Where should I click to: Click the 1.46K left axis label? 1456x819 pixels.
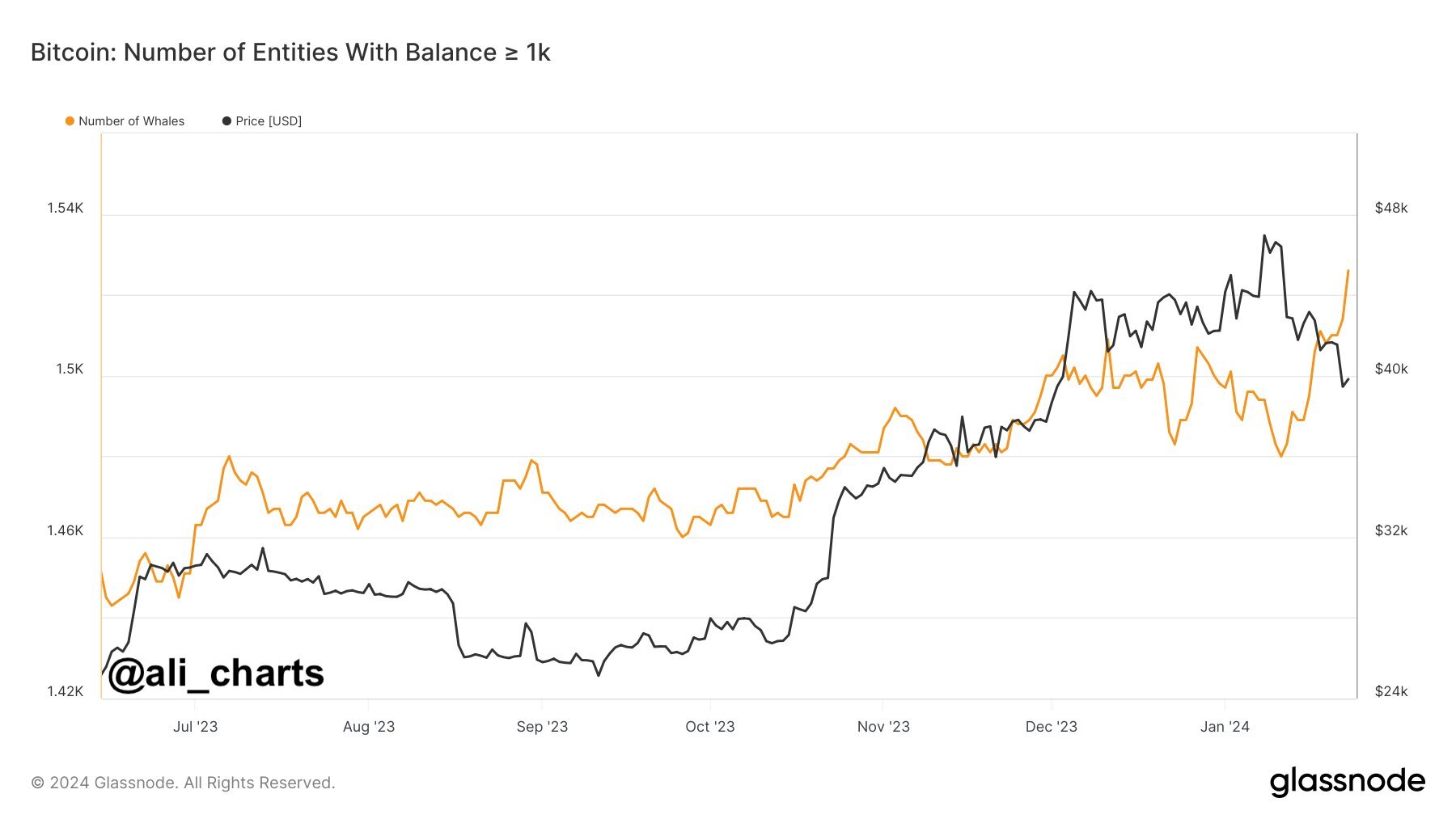pos(65,530)
